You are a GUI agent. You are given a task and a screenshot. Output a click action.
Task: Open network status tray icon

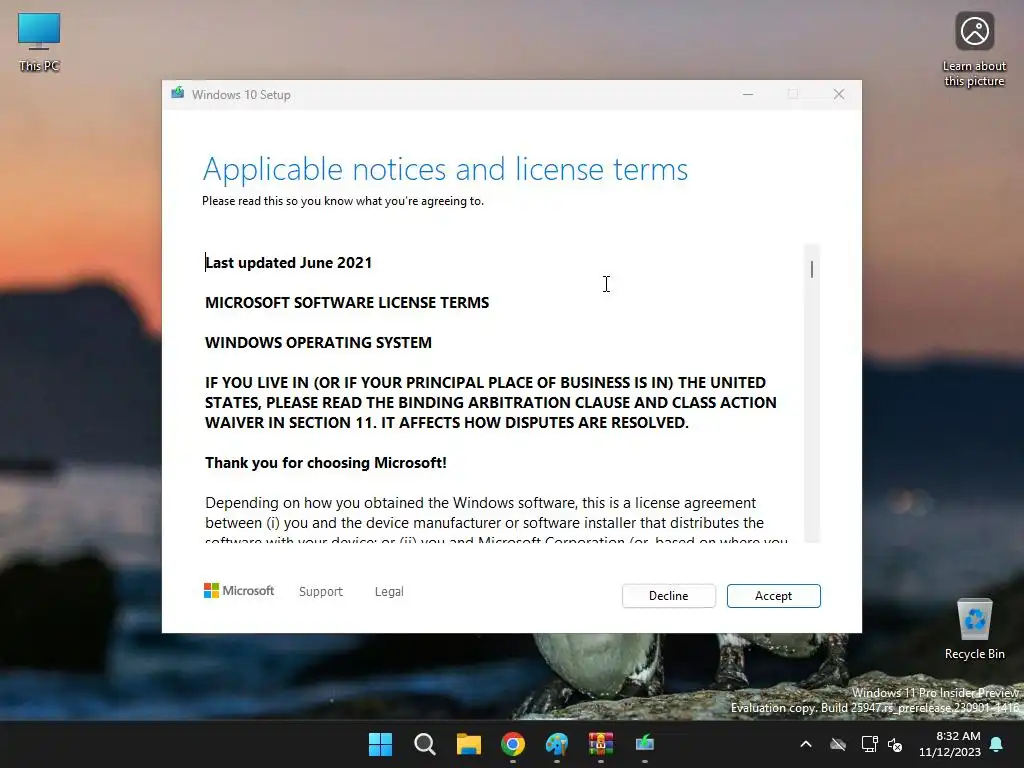869,744
